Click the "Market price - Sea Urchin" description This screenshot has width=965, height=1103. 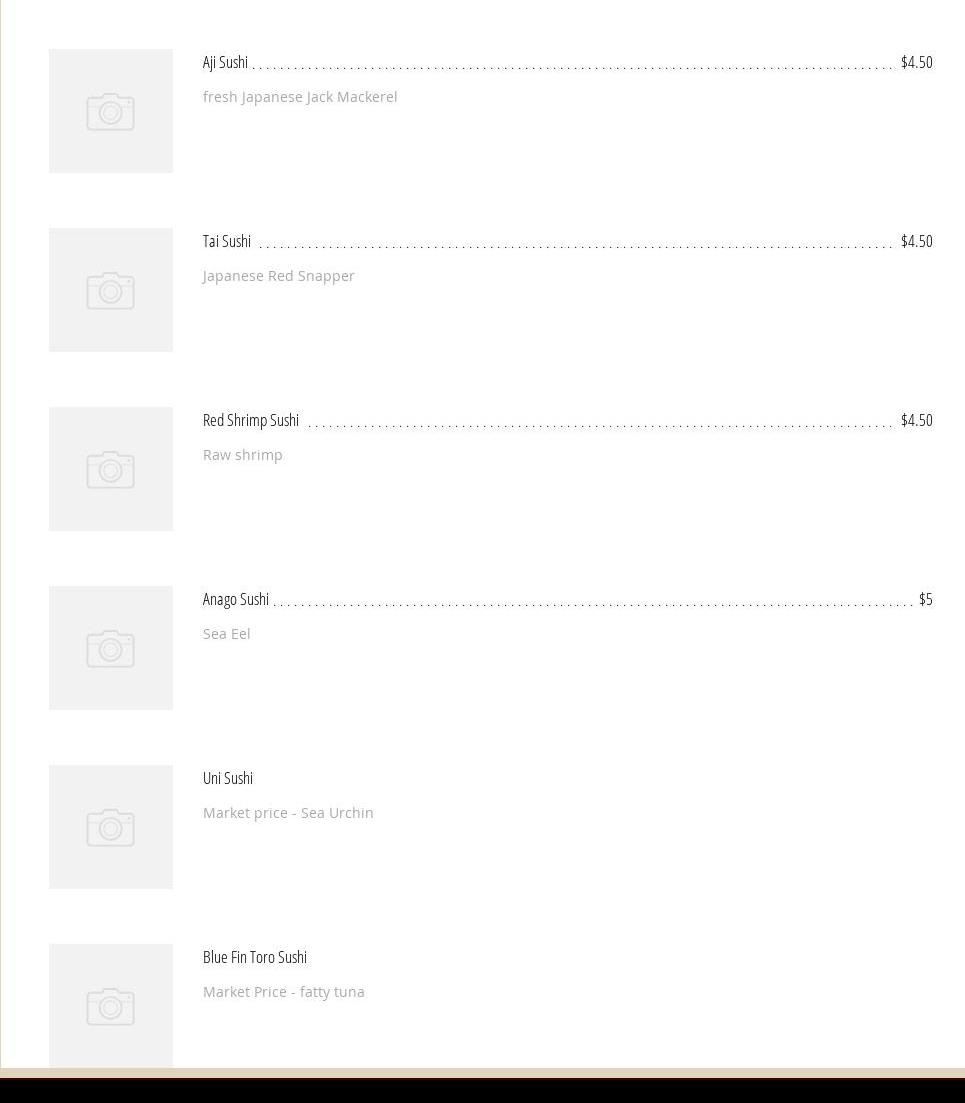(288, 813)
